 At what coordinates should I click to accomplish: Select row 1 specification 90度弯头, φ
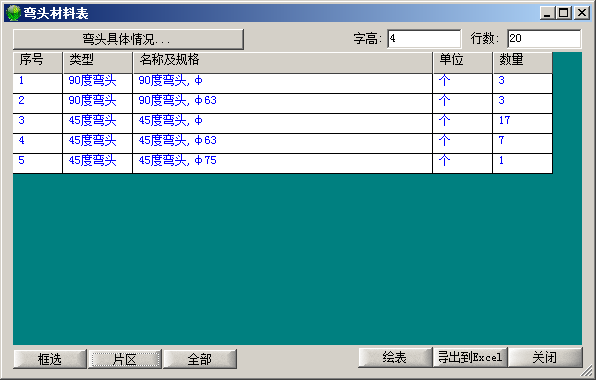point(282,83)
